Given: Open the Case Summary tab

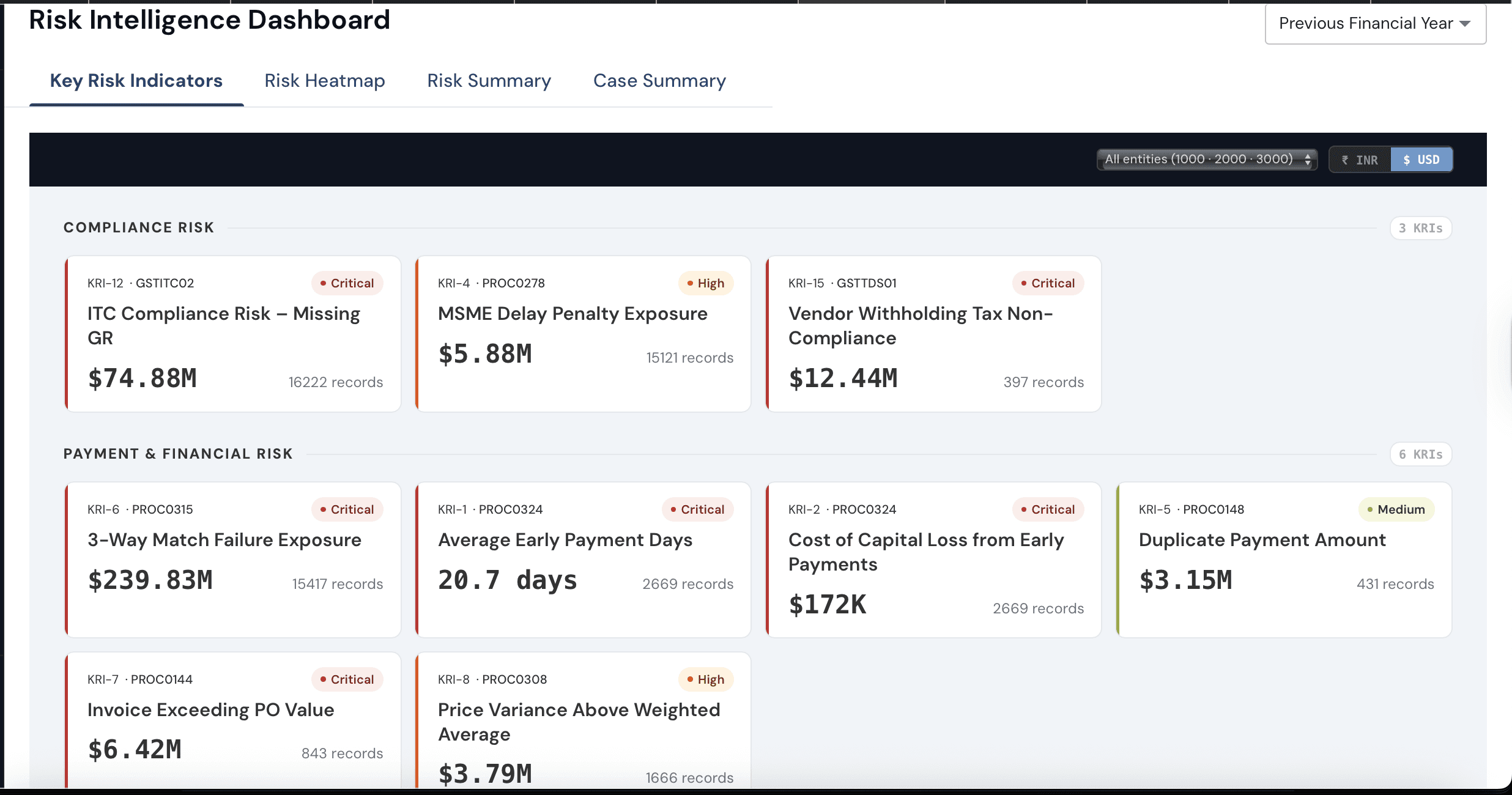Looking at the screenshot, I should [659, 81].
